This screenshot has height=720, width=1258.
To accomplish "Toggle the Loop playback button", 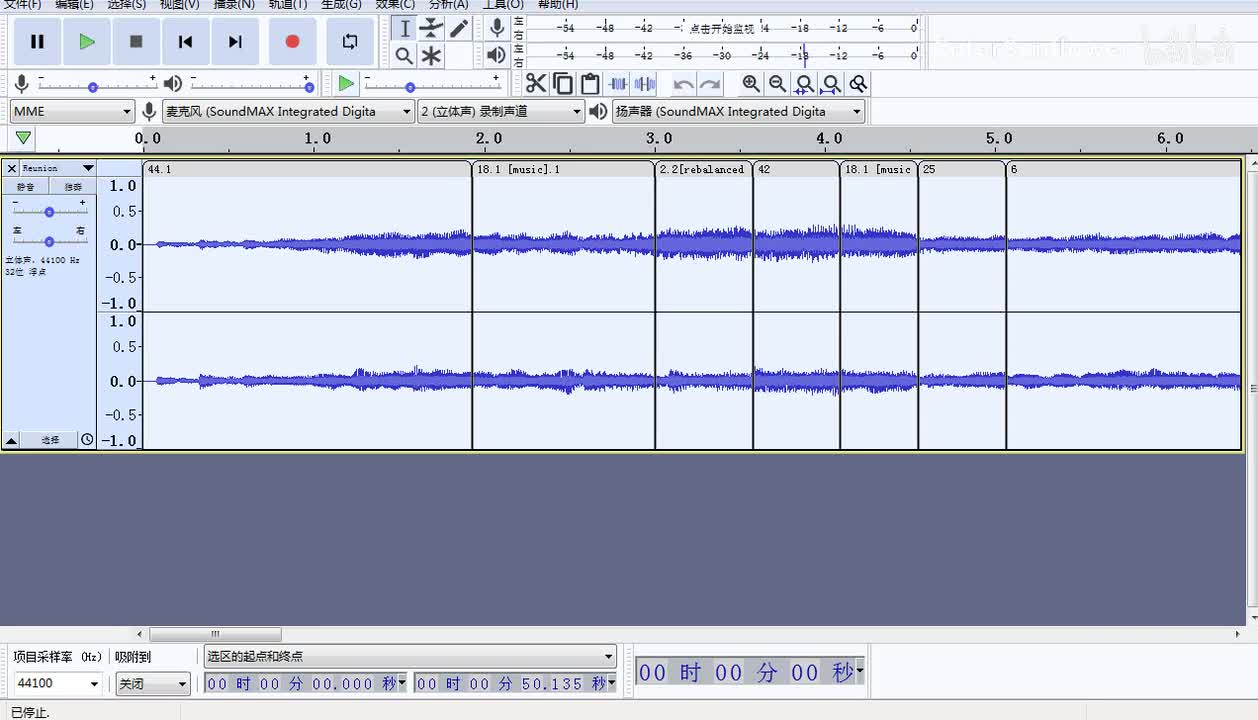I will pos(350,41).
